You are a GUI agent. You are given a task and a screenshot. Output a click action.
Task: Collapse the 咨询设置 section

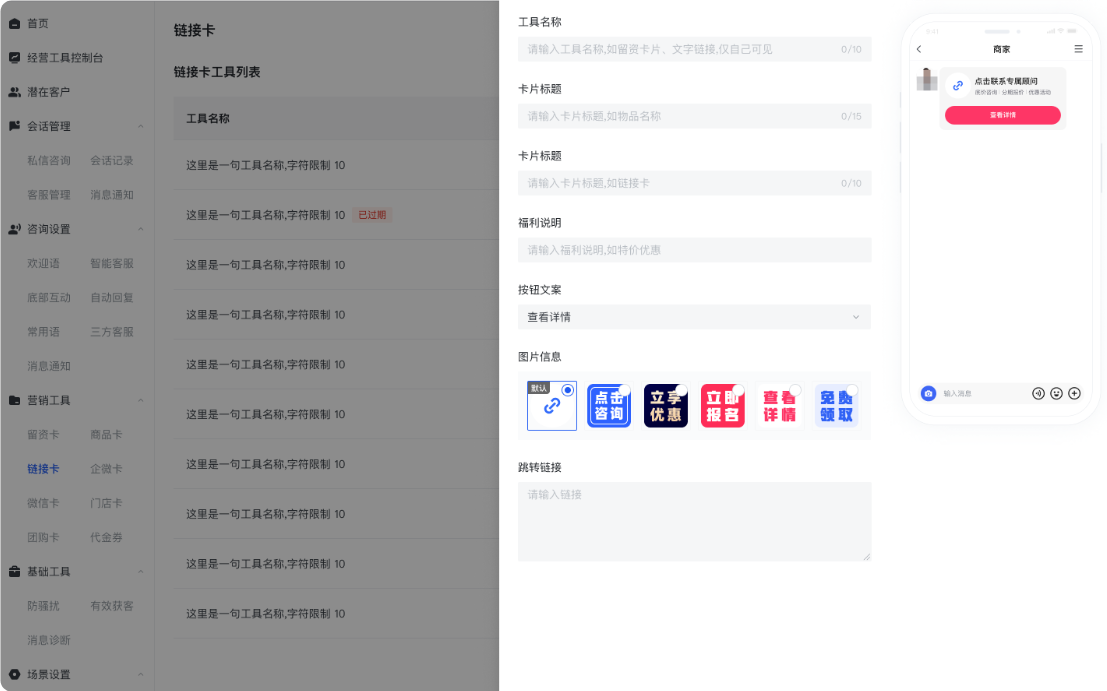[x=140, y=229]
